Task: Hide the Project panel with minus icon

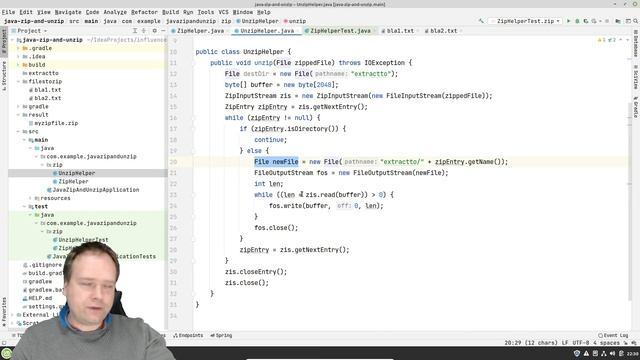Action: 163,31
